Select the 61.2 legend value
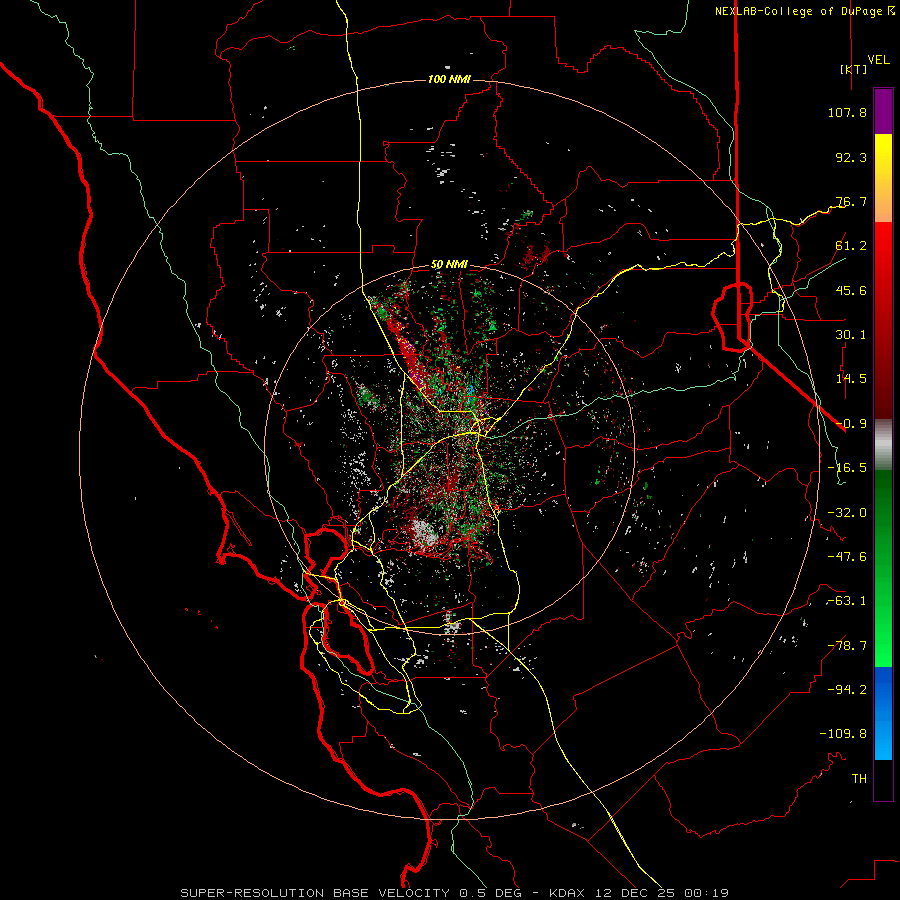900x900 pixels. (851, 246)
